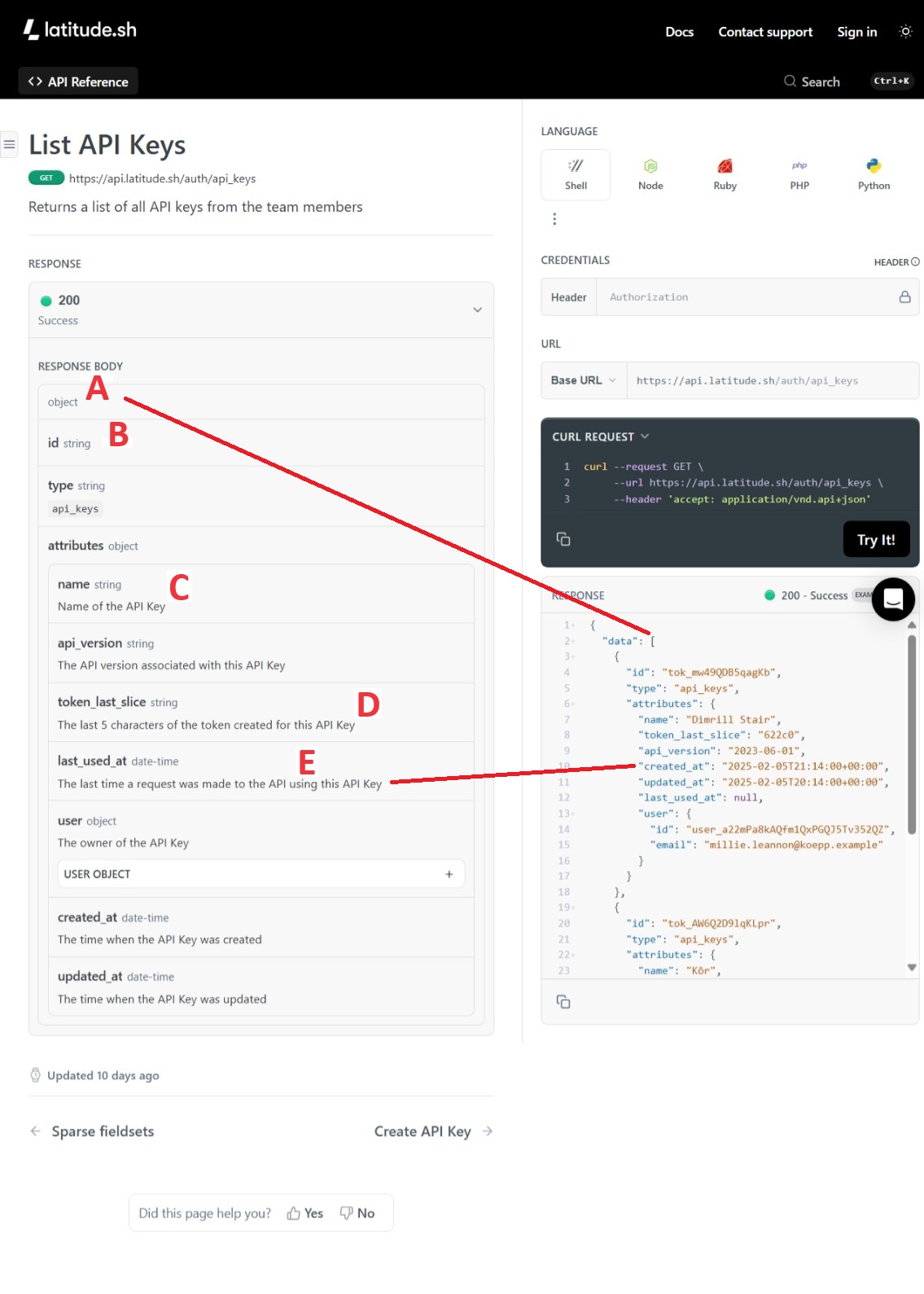
Task: Click the Search box in the header
Action: click(x=848, y=81)
